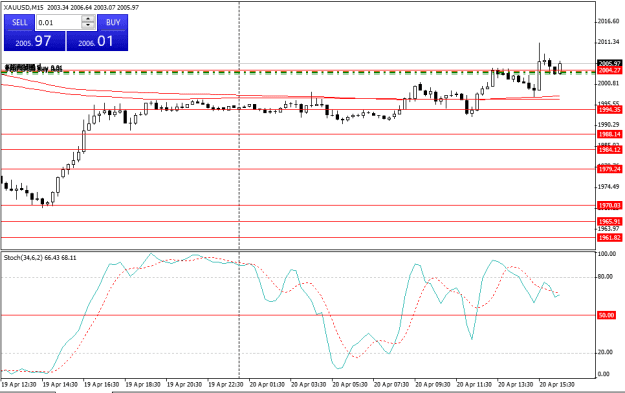
Task: Click the 19 Apr 16:30 time label
Action: click(102, 385)
